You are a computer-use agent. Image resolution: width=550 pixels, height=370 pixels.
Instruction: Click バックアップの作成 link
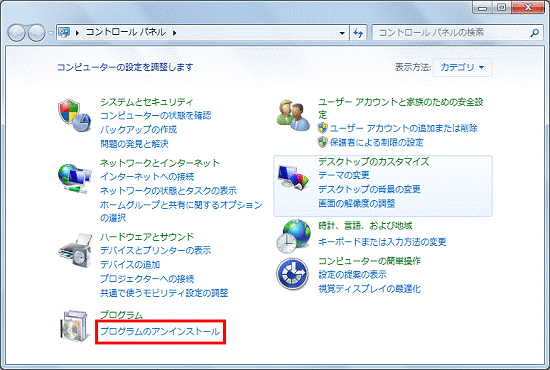[x=139, y=130]
